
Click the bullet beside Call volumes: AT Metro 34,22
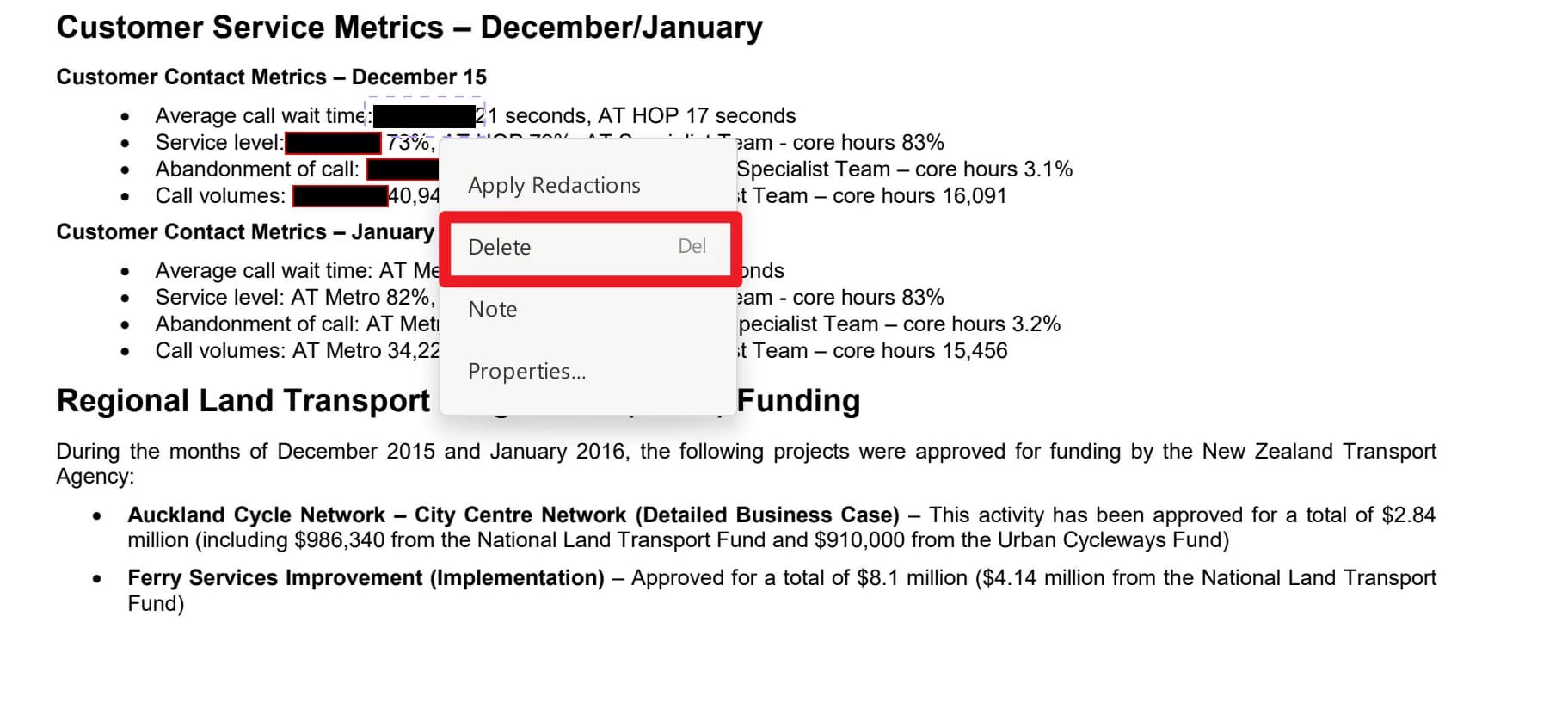click(x=125, y=350)
